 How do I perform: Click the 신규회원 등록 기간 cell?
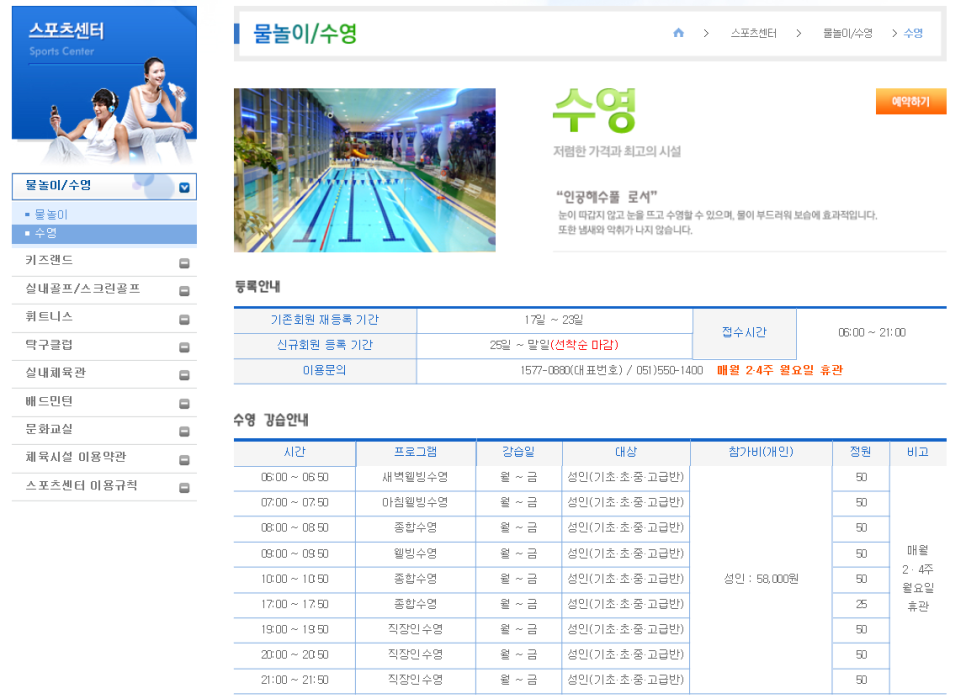pyautogui.click(x=325, y=345)
